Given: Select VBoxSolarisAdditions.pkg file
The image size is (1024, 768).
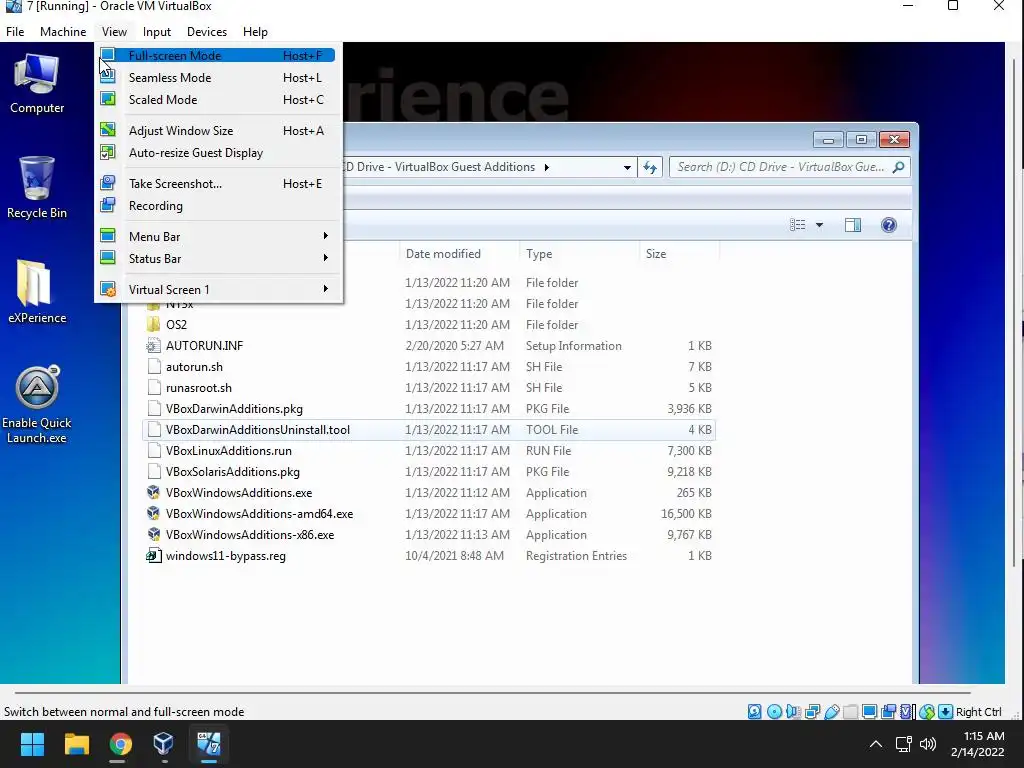Looking at the screenshot, I should point(428,472).
